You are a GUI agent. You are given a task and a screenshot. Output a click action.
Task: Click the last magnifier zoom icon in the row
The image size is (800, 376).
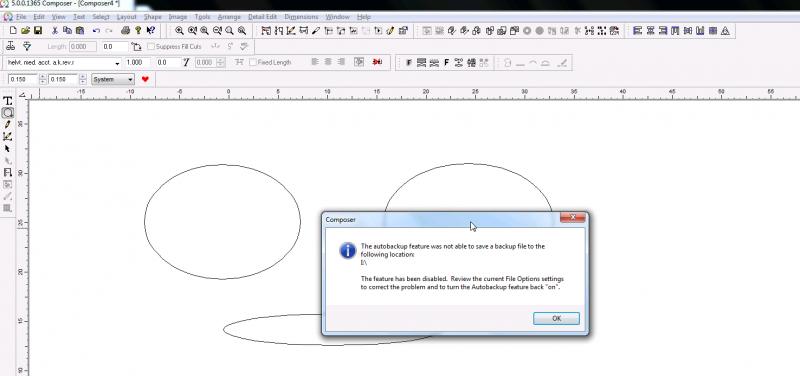click(242, 31)
